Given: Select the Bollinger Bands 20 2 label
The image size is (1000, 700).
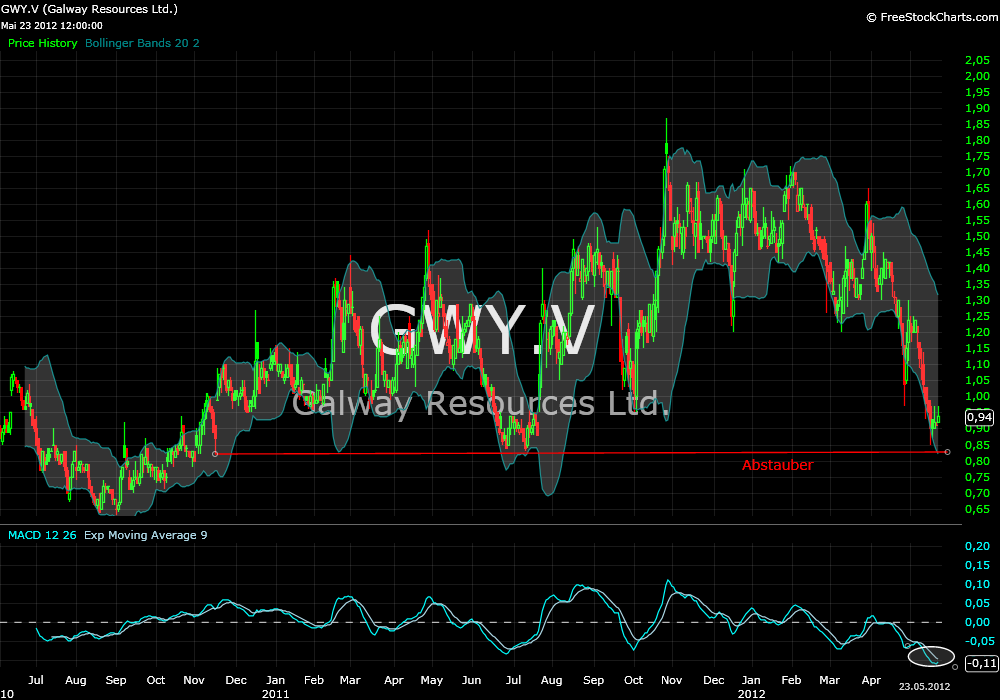Looking at the screenshot, I should click(142, 43).
